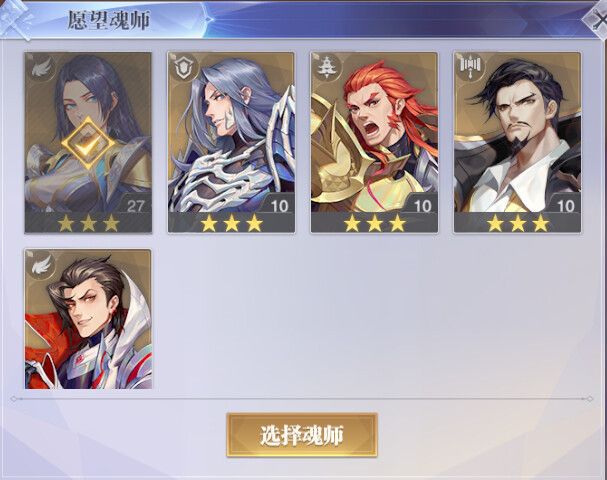Click the wing icon on red-caped character card
This screenshot has height=480, width=607.
41,265
